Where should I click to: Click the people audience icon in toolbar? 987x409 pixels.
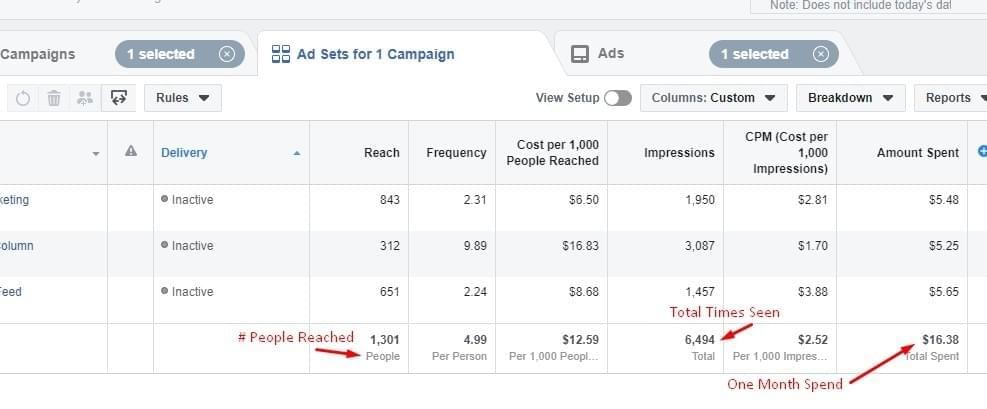coord(85,98)
